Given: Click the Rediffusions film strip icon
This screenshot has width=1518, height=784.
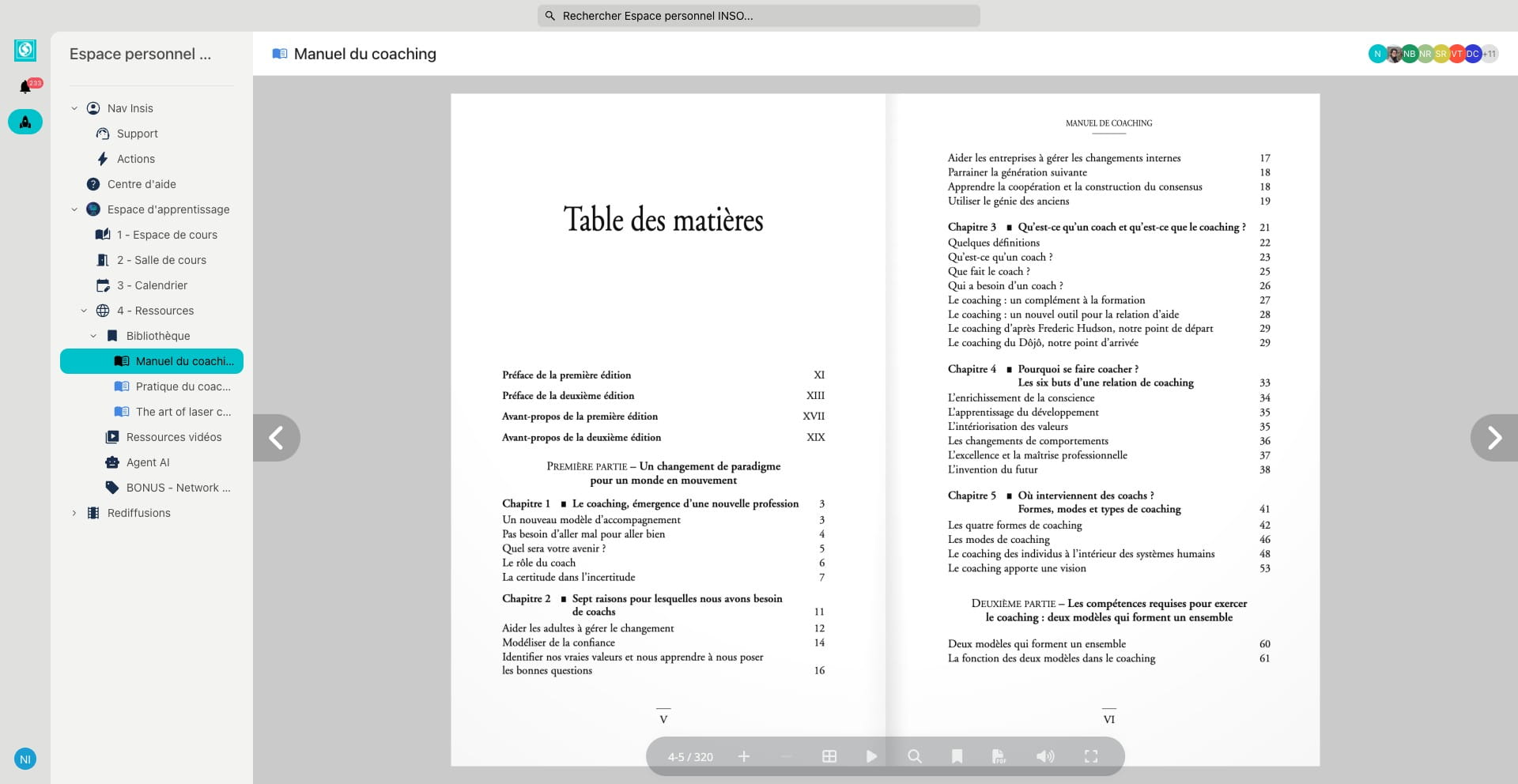Looking at the screenshot, I should pos(93,513).
